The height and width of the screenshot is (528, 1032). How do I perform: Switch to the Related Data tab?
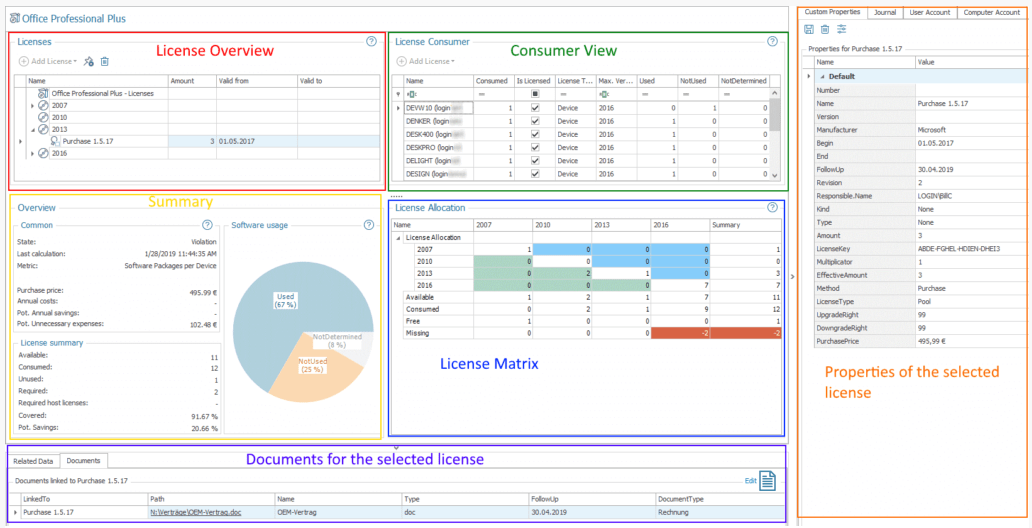pyautogui.click(x=33, y=461)
